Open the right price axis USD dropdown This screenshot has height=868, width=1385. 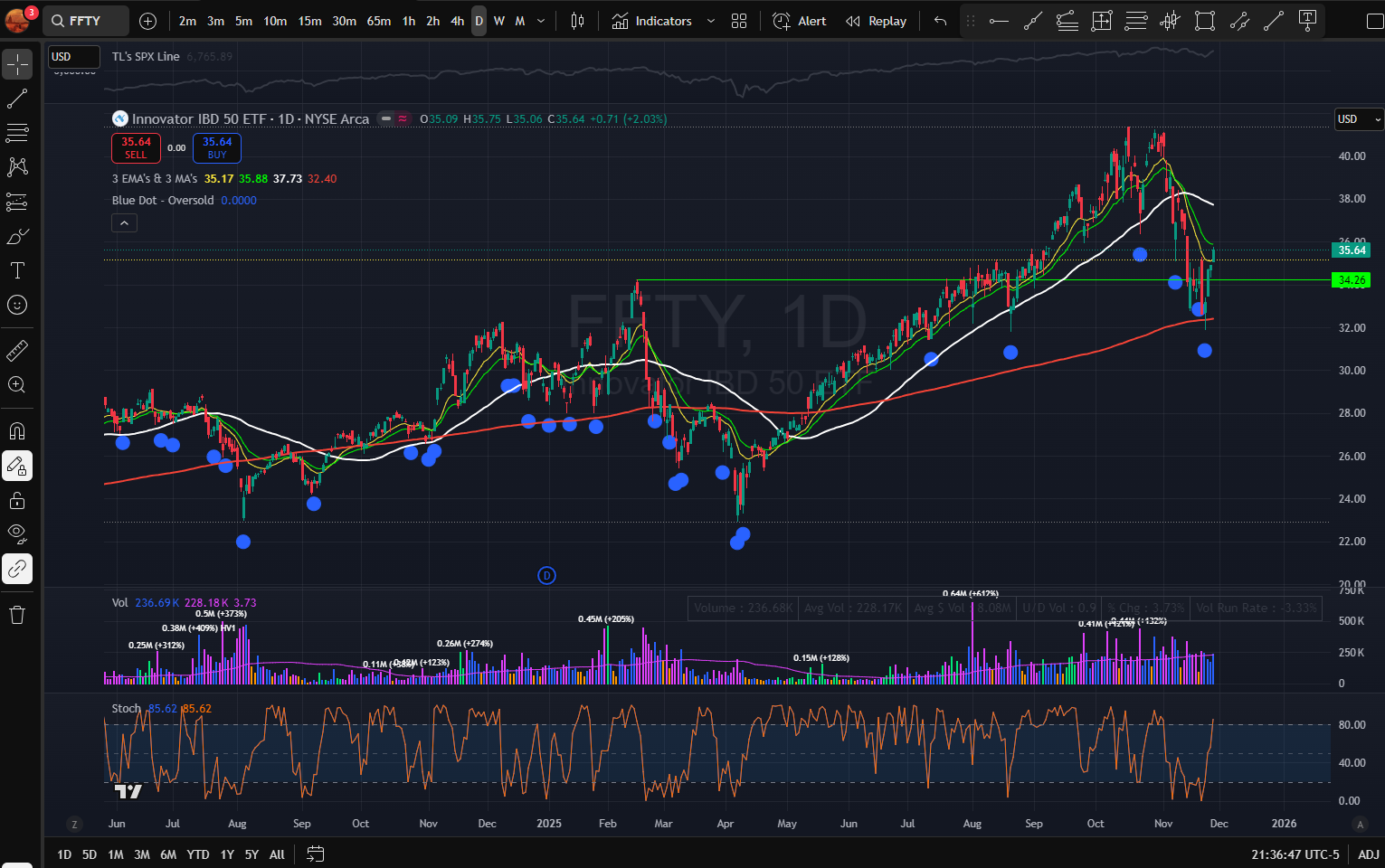(x=1359, y=118)
